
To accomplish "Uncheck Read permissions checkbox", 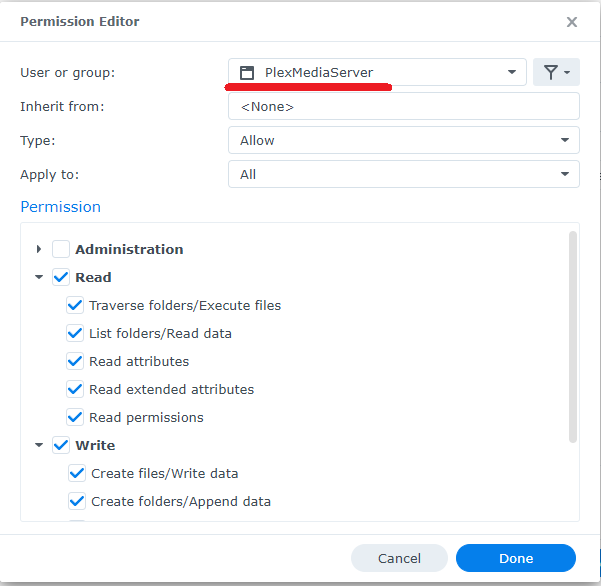I will coord(75,417).
